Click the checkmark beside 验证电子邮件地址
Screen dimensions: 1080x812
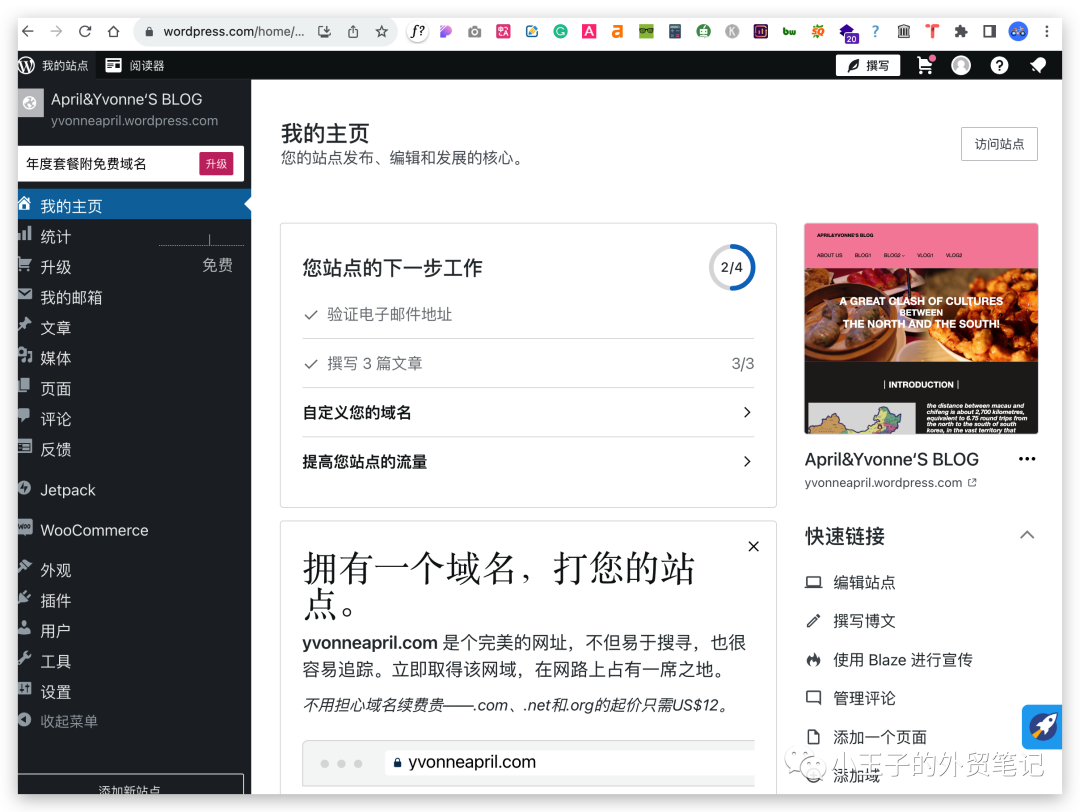(311, 314)
